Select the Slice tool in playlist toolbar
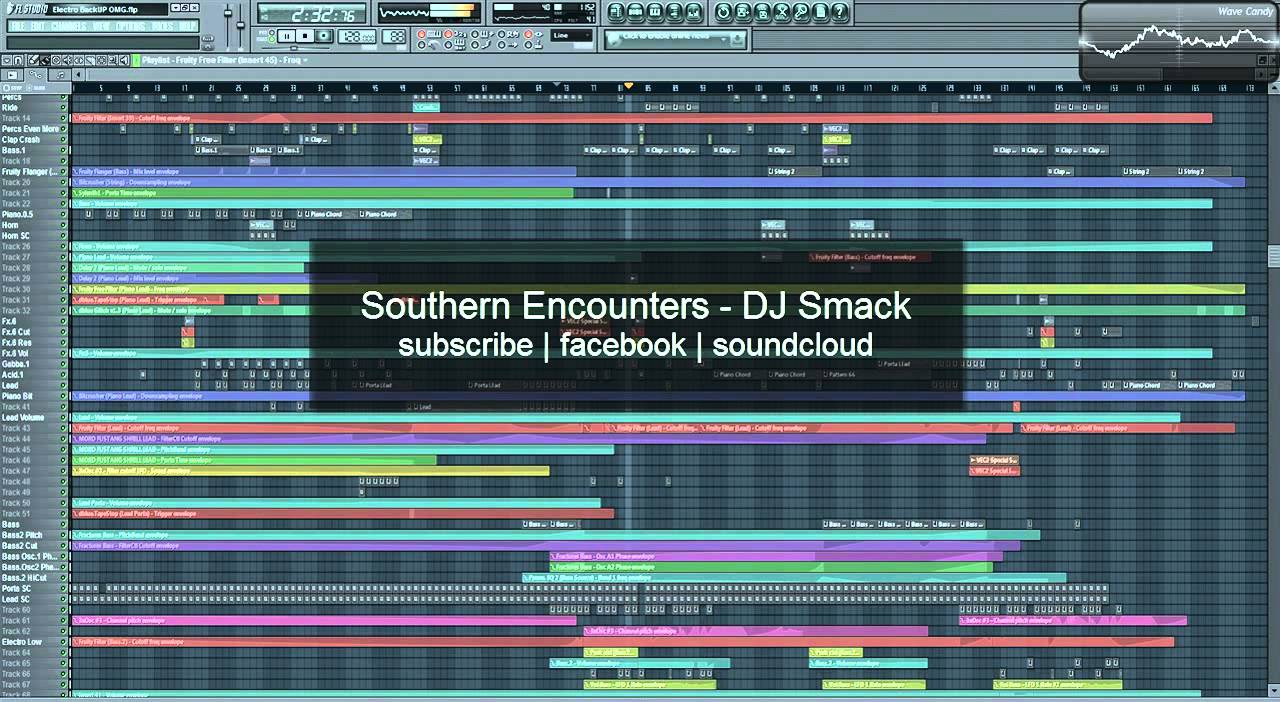Viewport: 1280px width, 702px height. click(90, 60)
